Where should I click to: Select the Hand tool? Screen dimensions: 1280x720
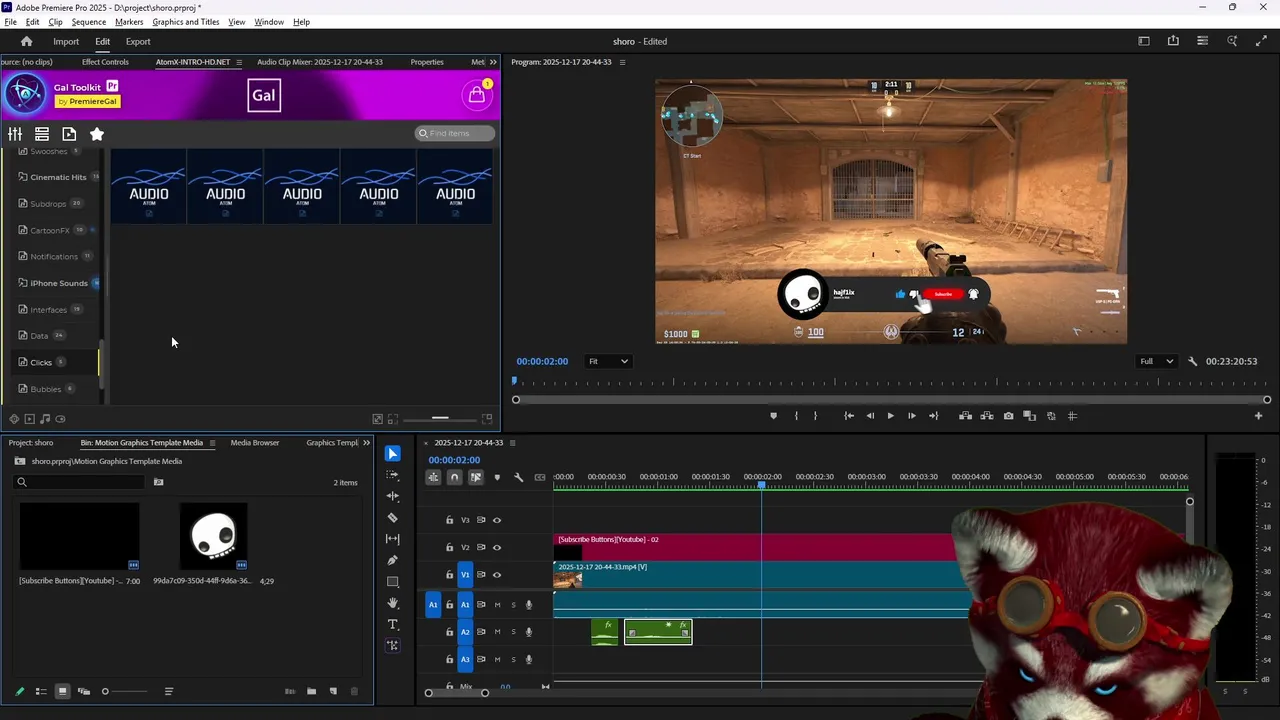[x=392, y=603]
